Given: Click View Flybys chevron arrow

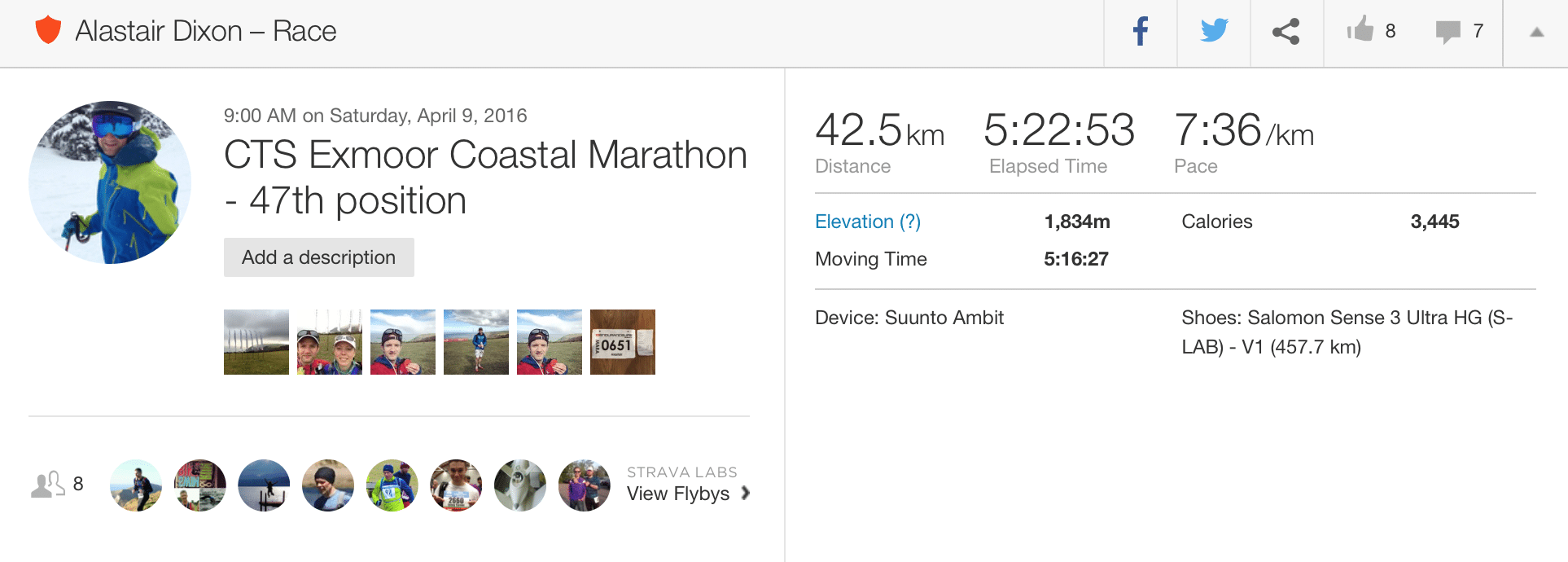Looking at the screenshot, I should pyautogui.click(x=745, y=493).
